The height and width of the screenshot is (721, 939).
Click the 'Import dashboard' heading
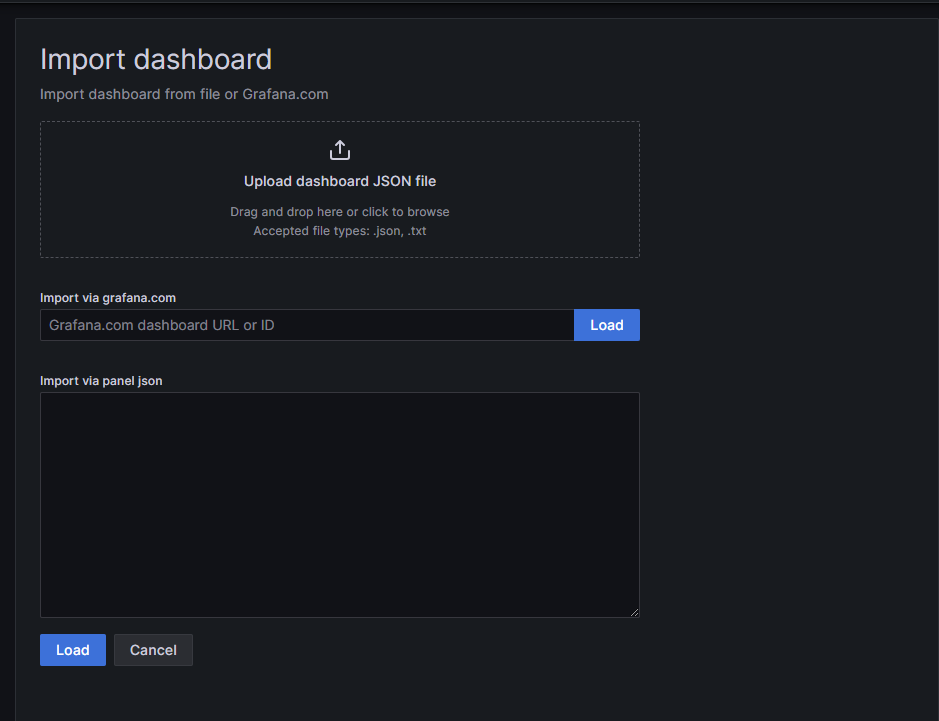(x=156, y=59)
